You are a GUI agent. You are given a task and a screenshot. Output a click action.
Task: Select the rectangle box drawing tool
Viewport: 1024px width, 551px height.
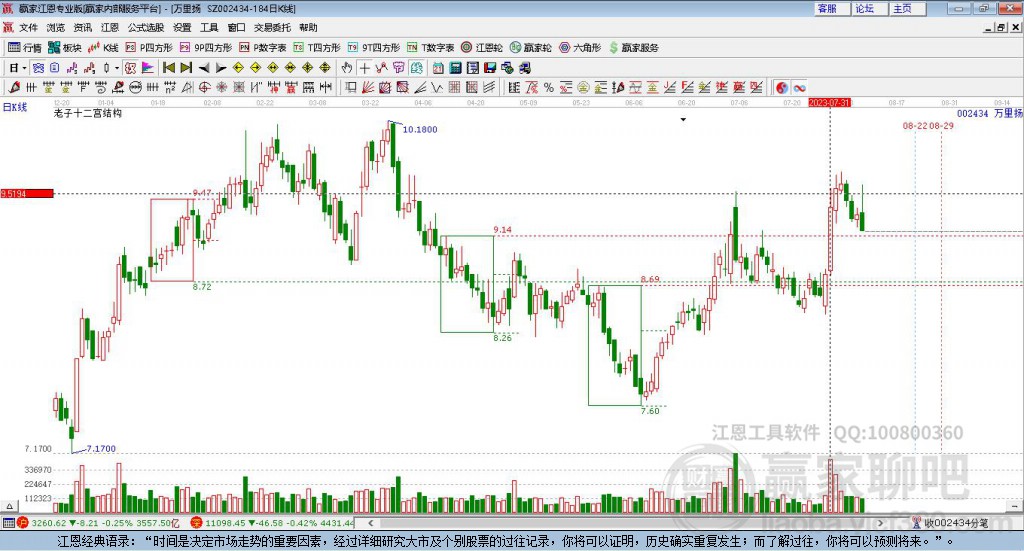coord(350,87)
